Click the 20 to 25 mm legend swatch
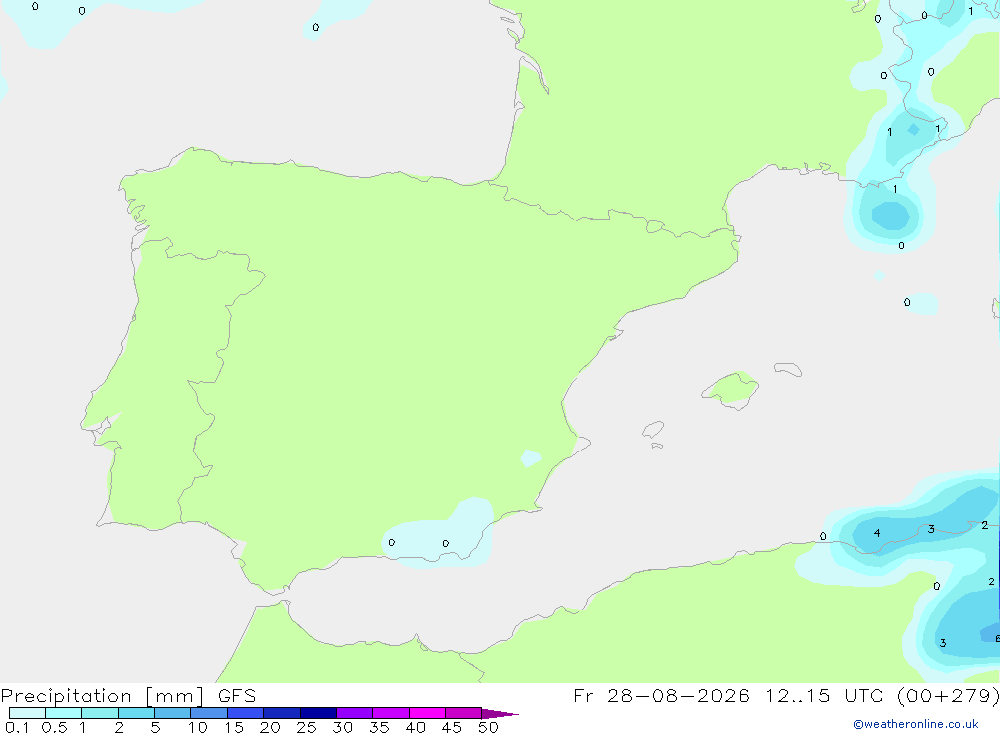The width and height of the screenshot is (1000, 733). click(x=281, y=713)
